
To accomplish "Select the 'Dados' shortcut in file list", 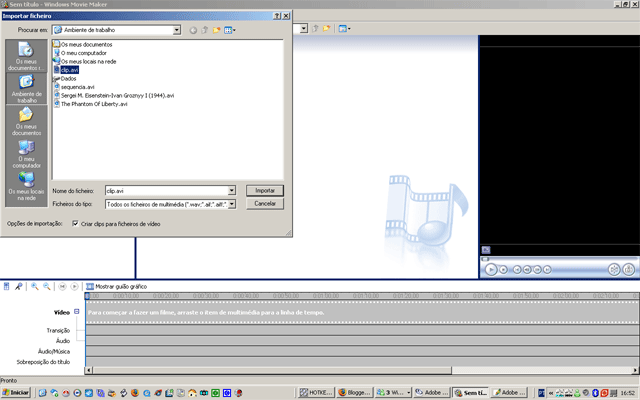I will (65, 79).
